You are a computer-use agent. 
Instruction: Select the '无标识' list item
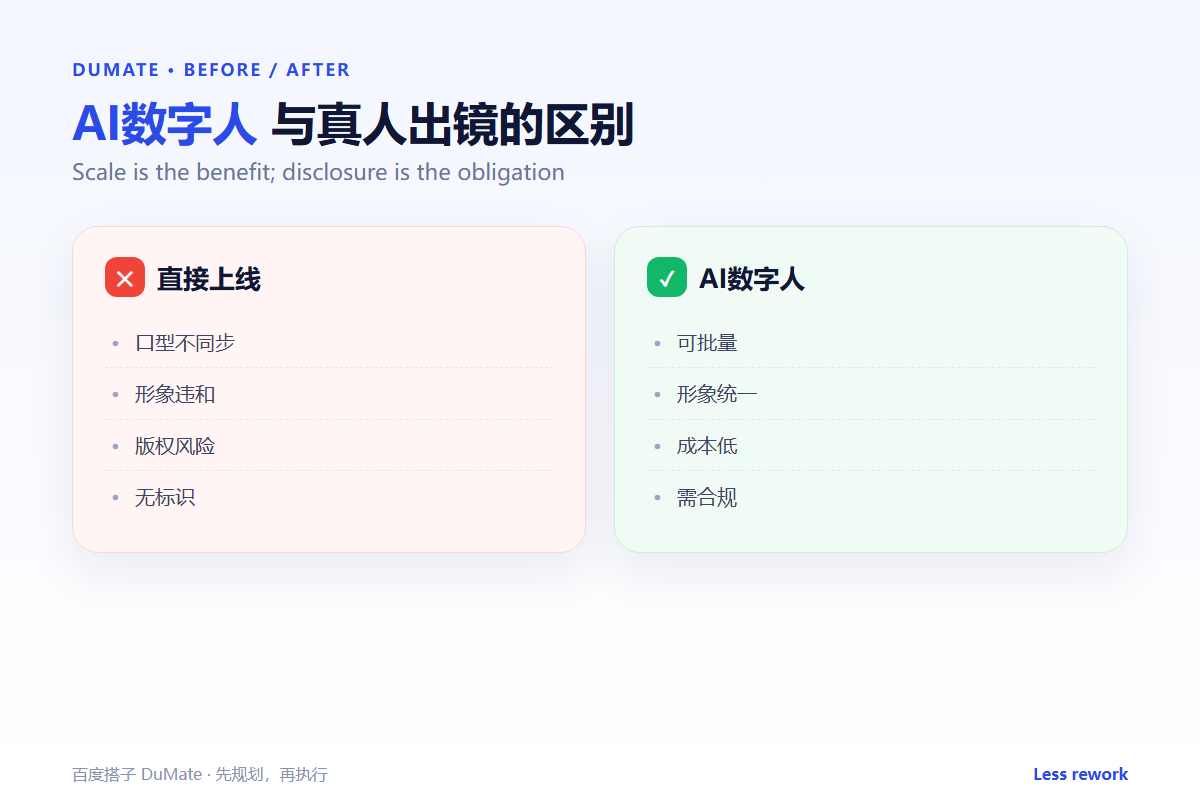click(x=329, y=497)
